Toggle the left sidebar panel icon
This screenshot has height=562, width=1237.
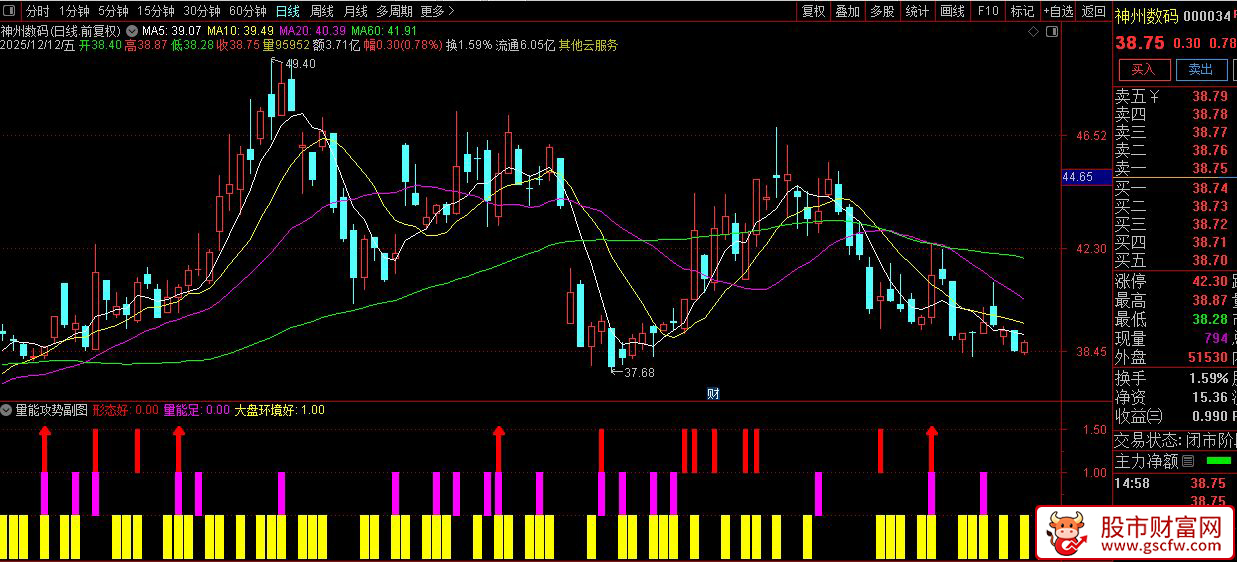pyautogui.click(x=11, y=11)
